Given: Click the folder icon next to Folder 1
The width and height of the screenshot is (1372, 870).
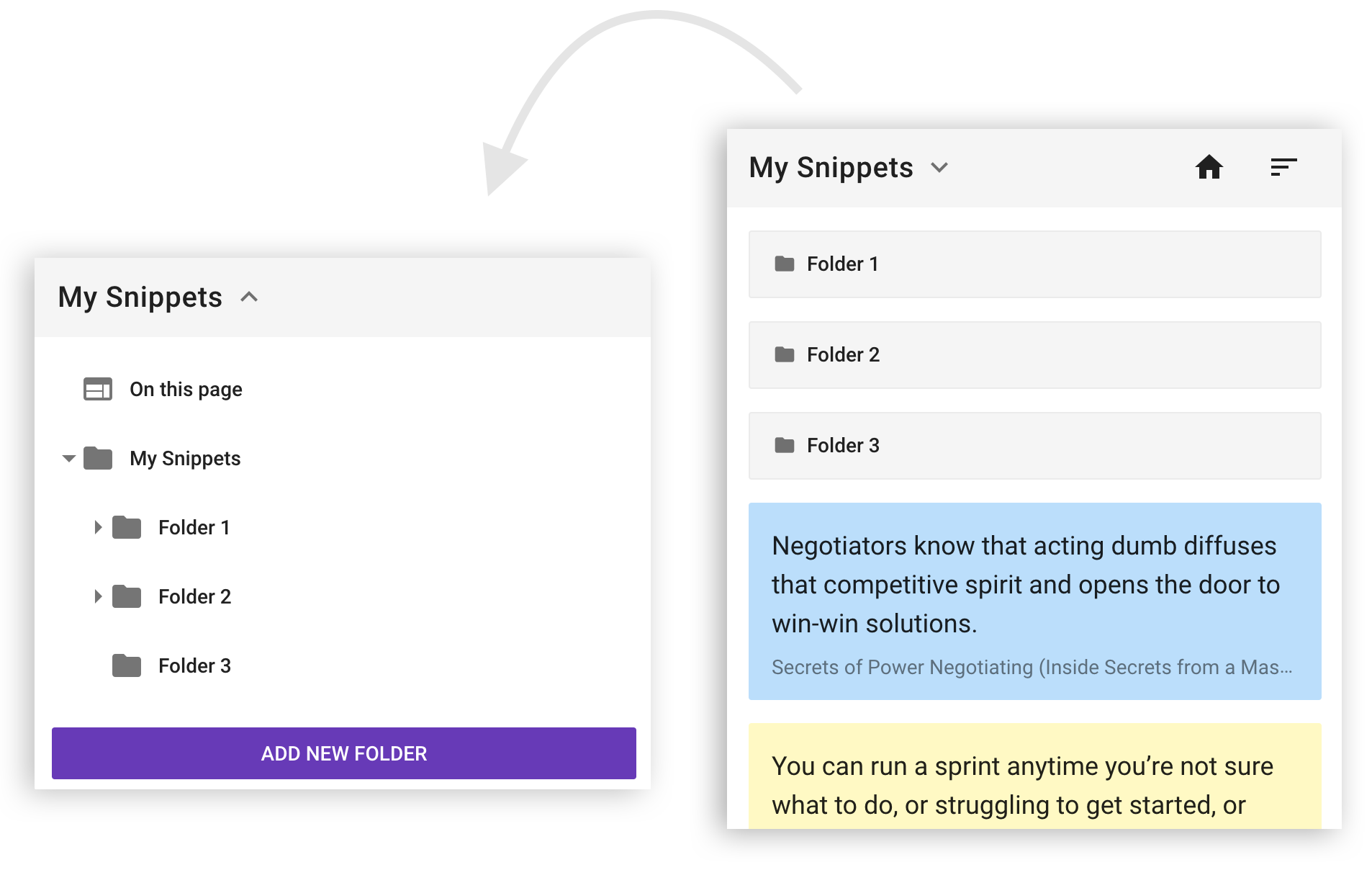Looking at the screenshot, I should (x=126, y=526).
